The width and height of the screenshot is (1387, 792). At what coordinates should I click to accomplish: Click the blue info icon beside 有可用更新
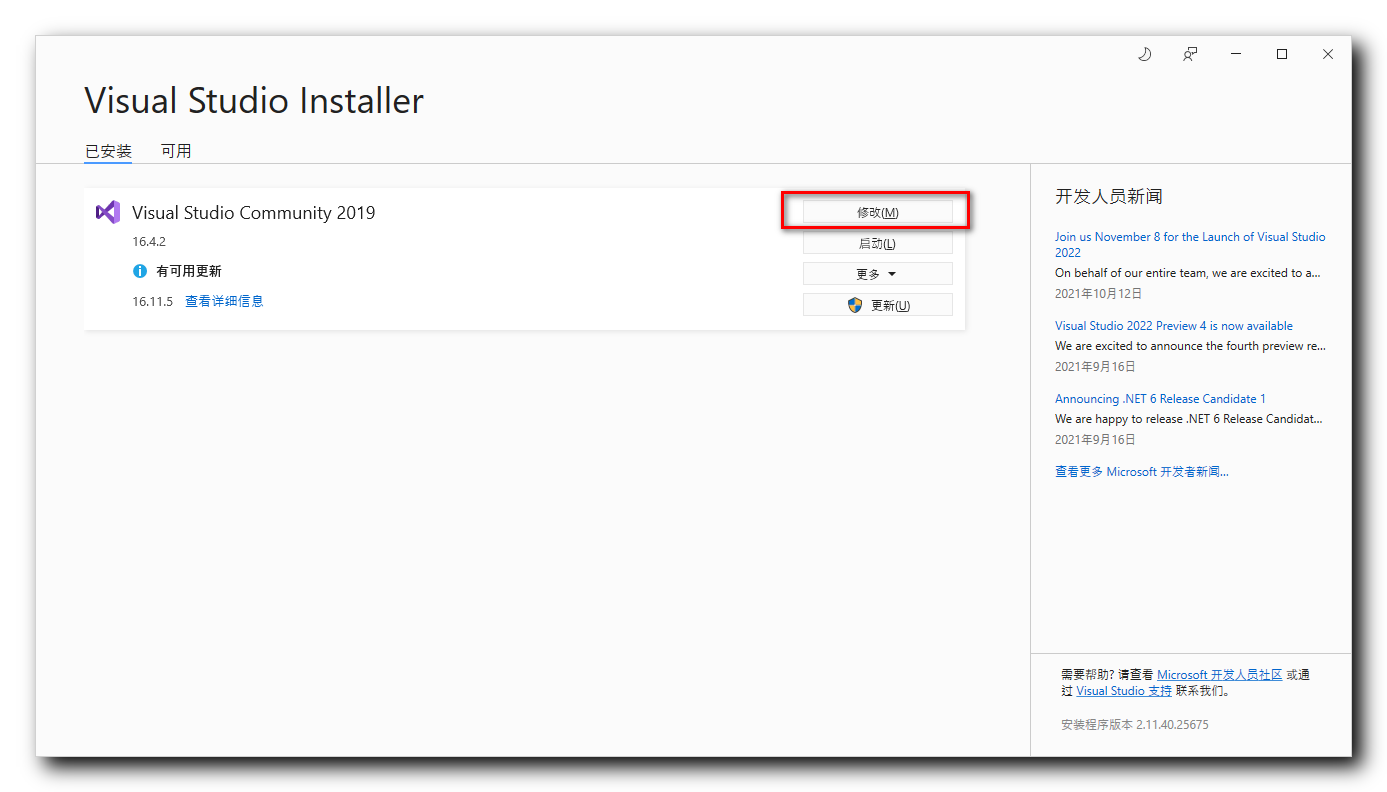pyautogui.click(x=140, y=271)
